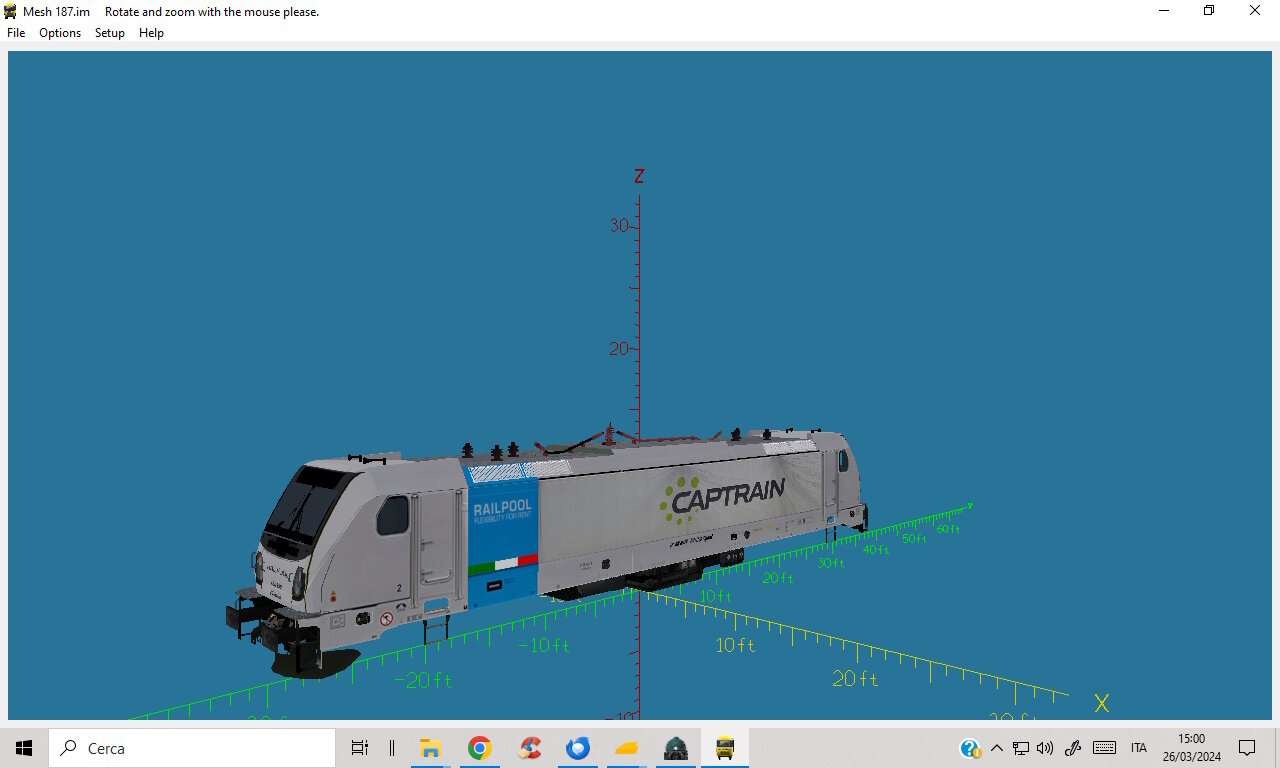Minimize the Mesh 187.im window
Viewport: 1280px width, 768px height.
1164,11
